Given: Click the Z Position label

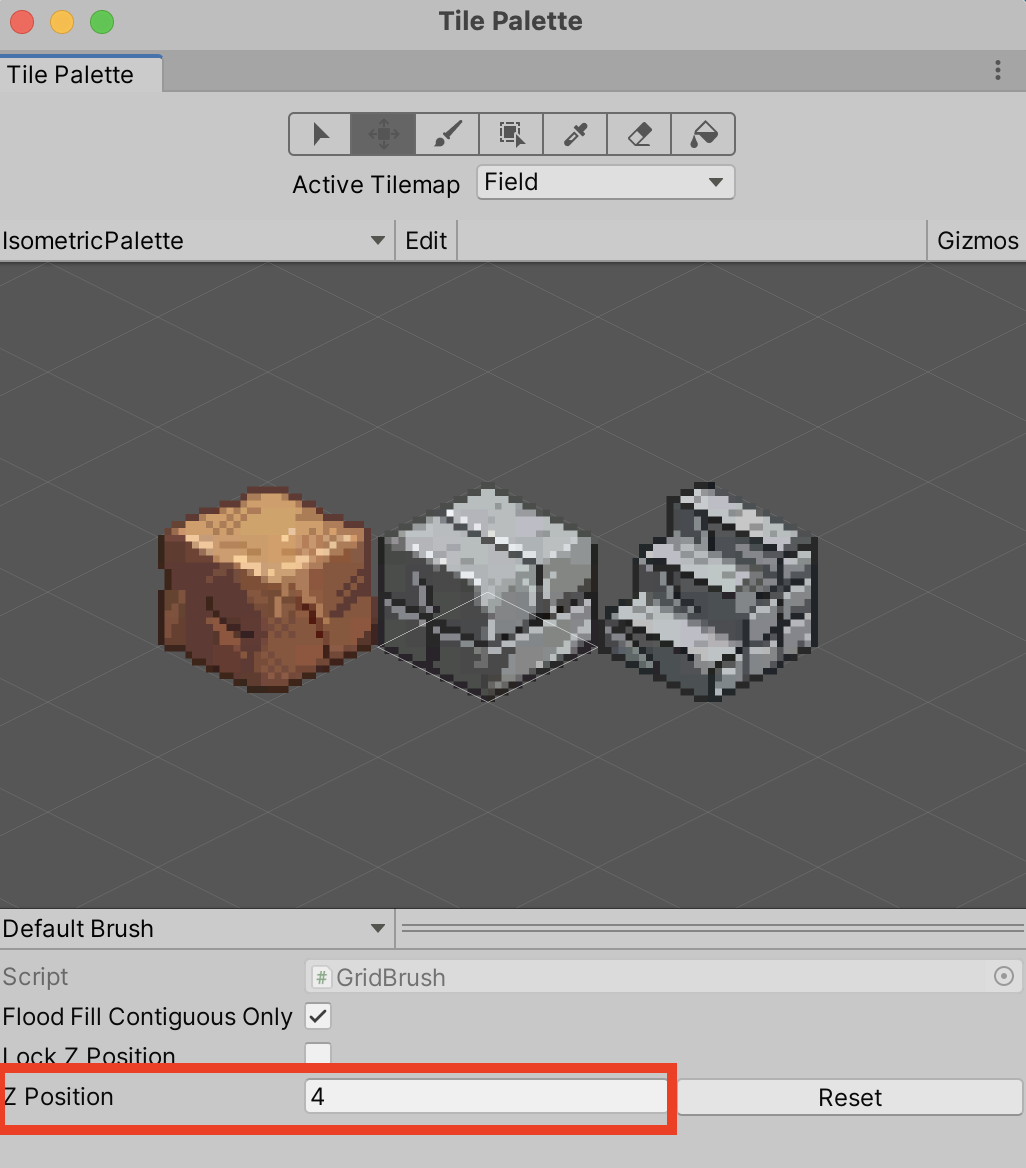Looking at the screenshot, I should (x=58, y=1096).
